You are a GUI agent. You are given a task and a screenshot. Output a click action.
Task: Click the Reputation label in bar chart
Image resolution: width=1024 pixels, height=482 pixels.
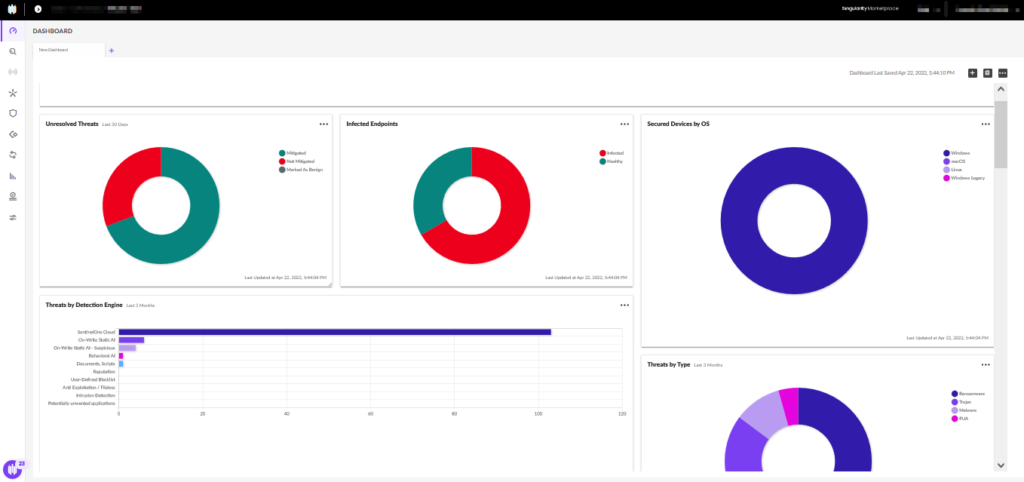pyautogui.click(x=104, y=372)
